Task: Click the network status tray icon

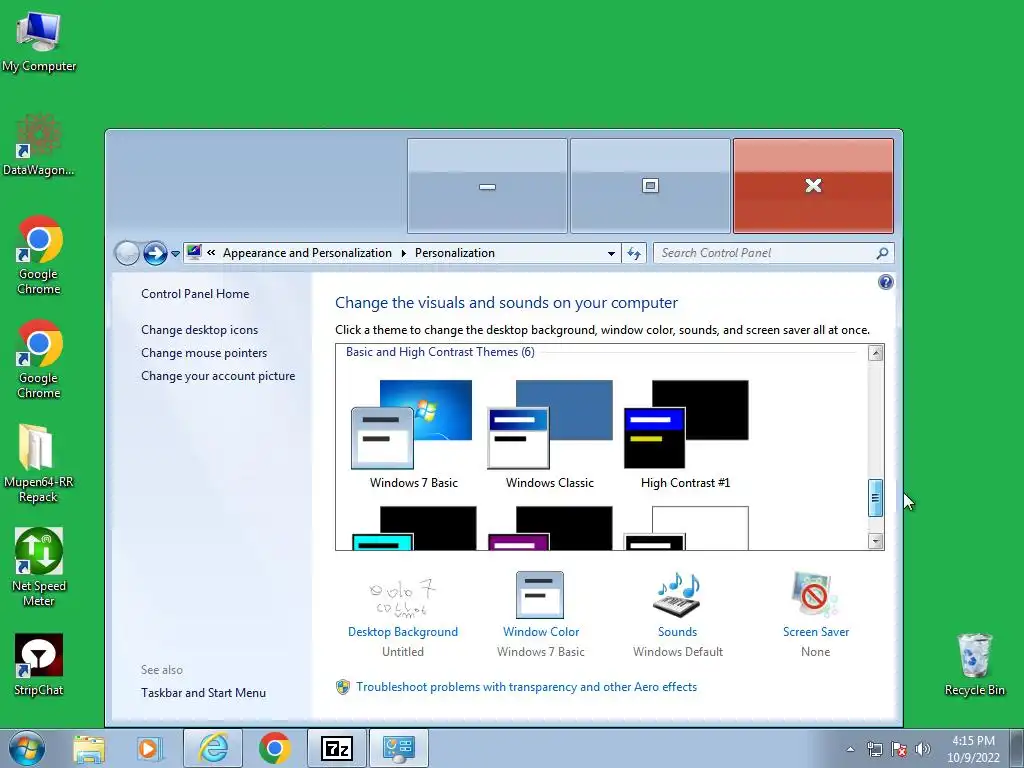Action: [874, 749]
